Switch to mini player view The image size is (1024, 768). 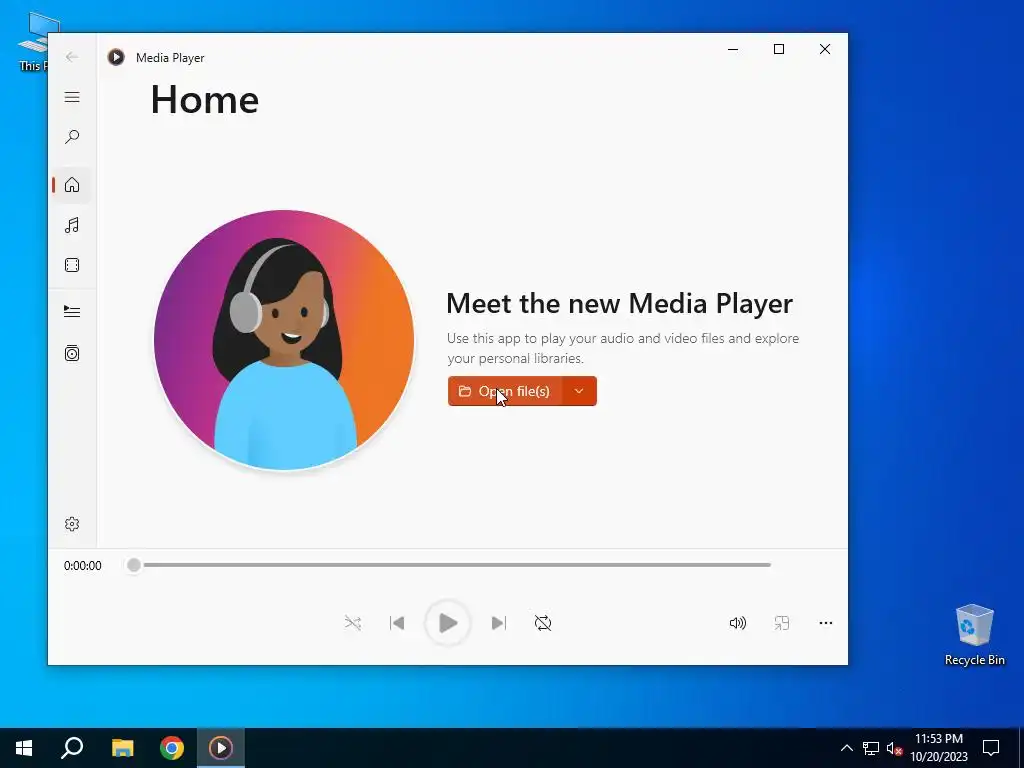coord(782,623)
